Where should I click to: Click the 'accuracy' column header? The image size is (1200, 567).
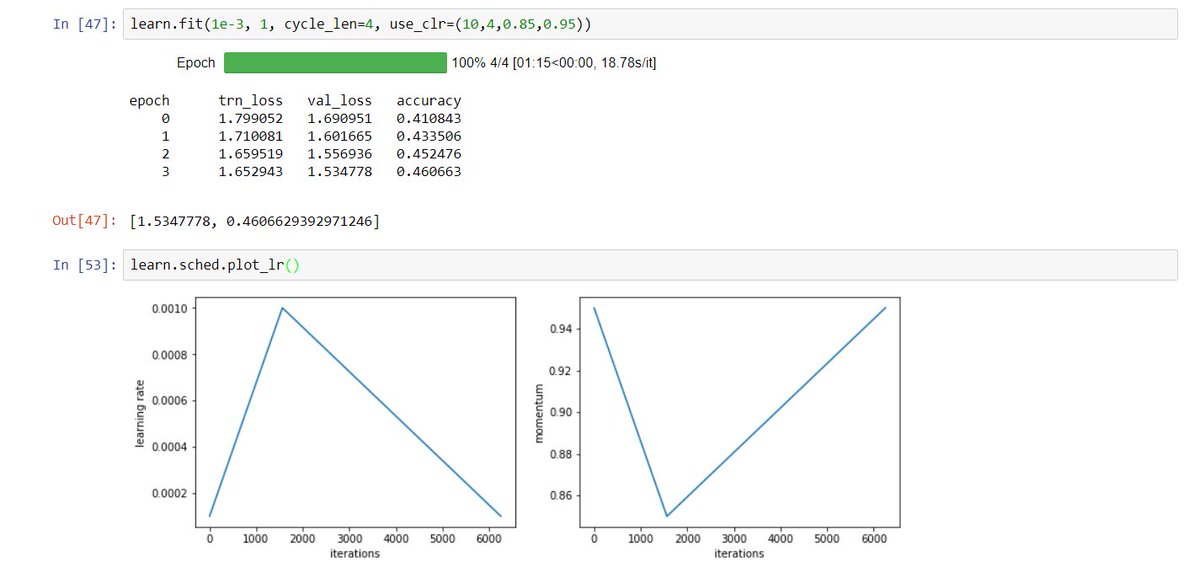tap(429, 101)
